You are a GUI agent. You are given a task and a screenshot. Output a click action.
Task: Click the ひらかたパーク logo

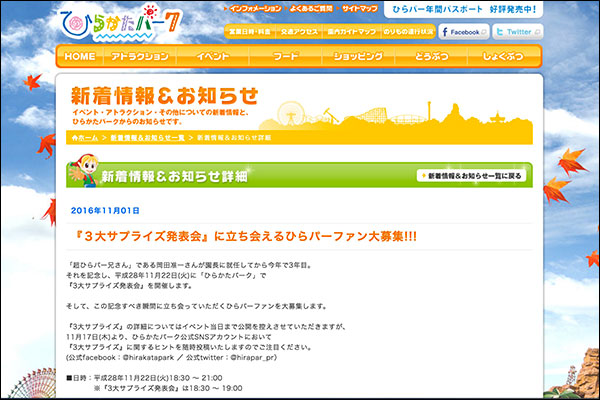pos(121,23)
